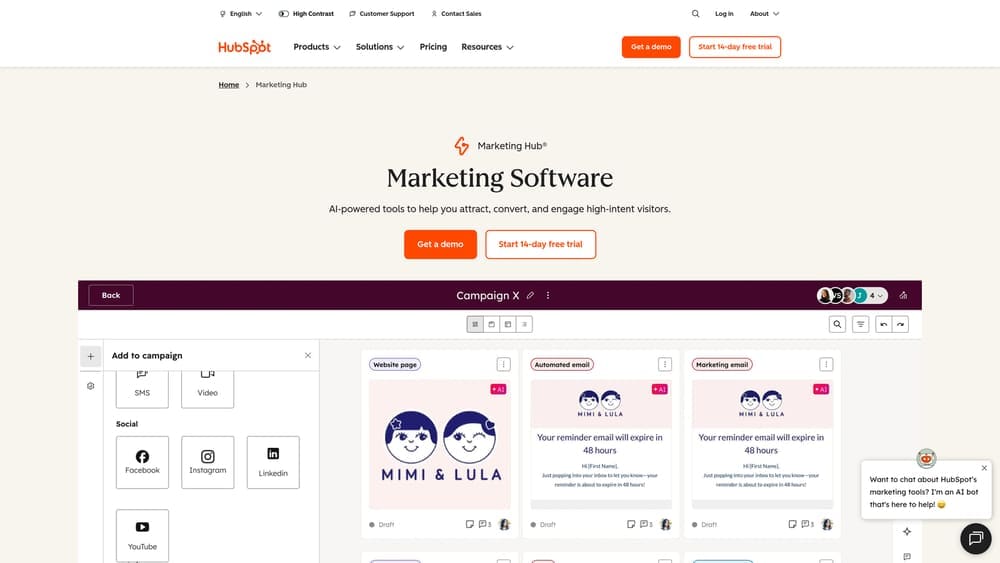The image size is (1000, 563).
Task: Select the board layout view icon
Action: (x=508, y=325)
